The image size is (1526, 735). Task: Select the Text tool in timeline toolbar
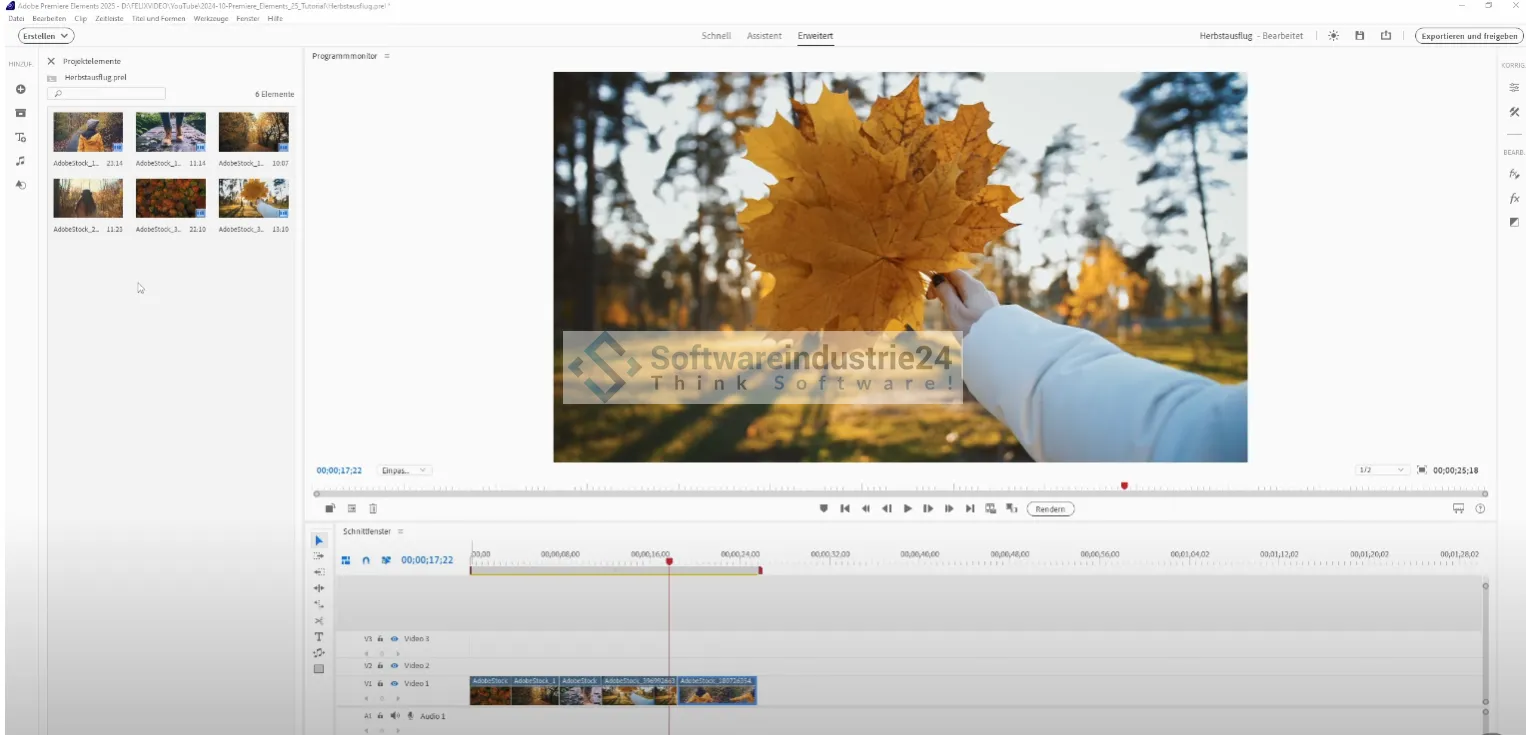[319, 637]
